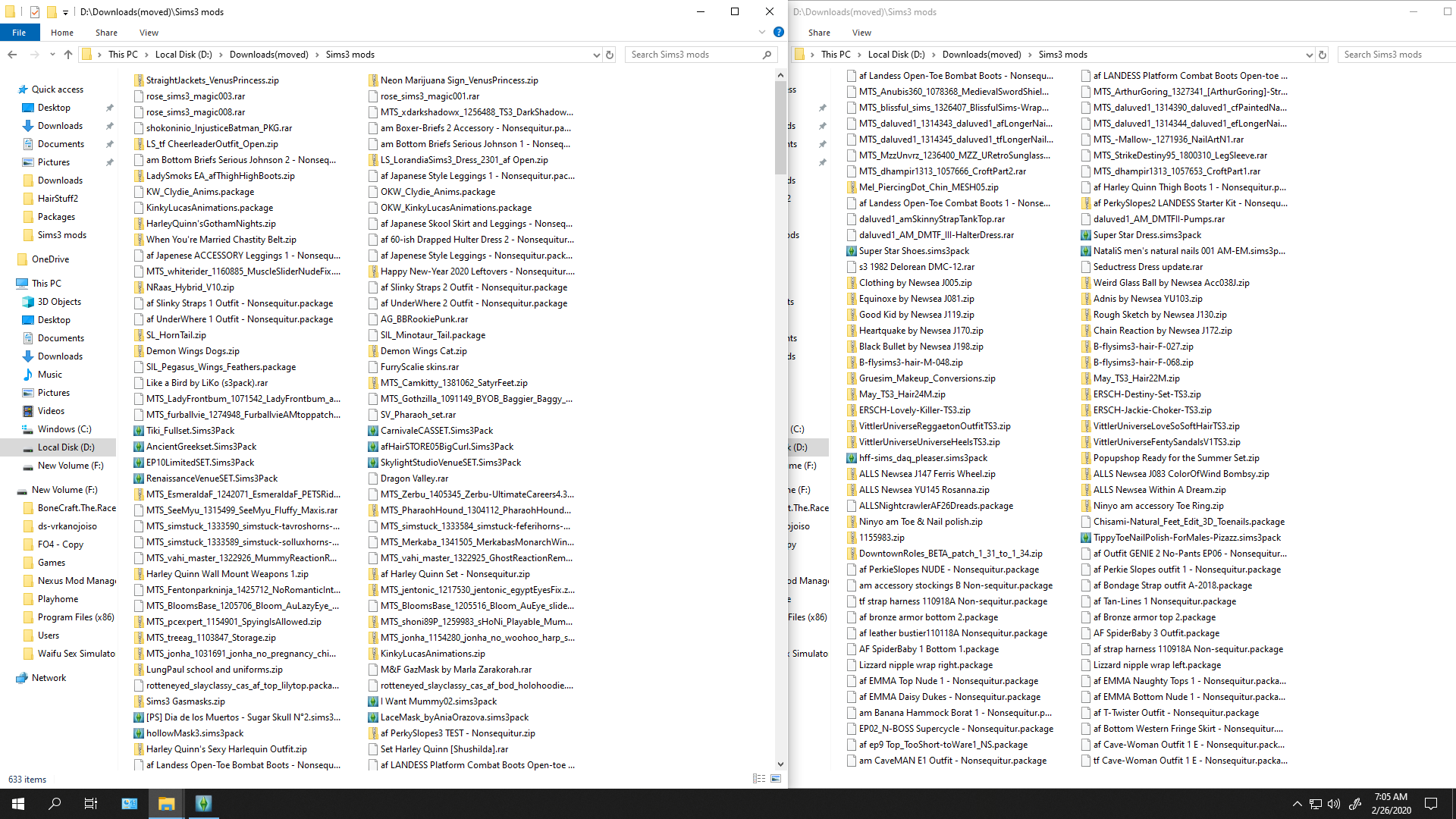
Task: Click the Back arrow in the front Explorer window
Action: tap(12, 55)
